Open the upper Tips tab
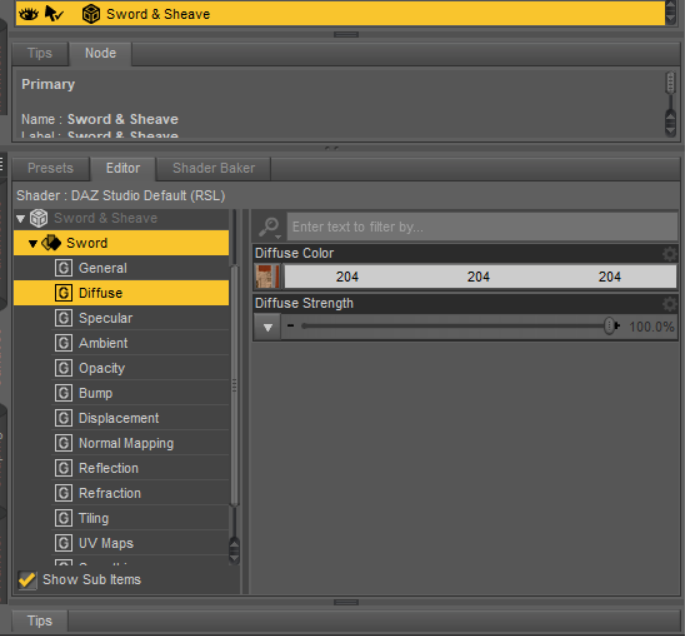Viewport: 685px width, 636px height. [40, 54]
